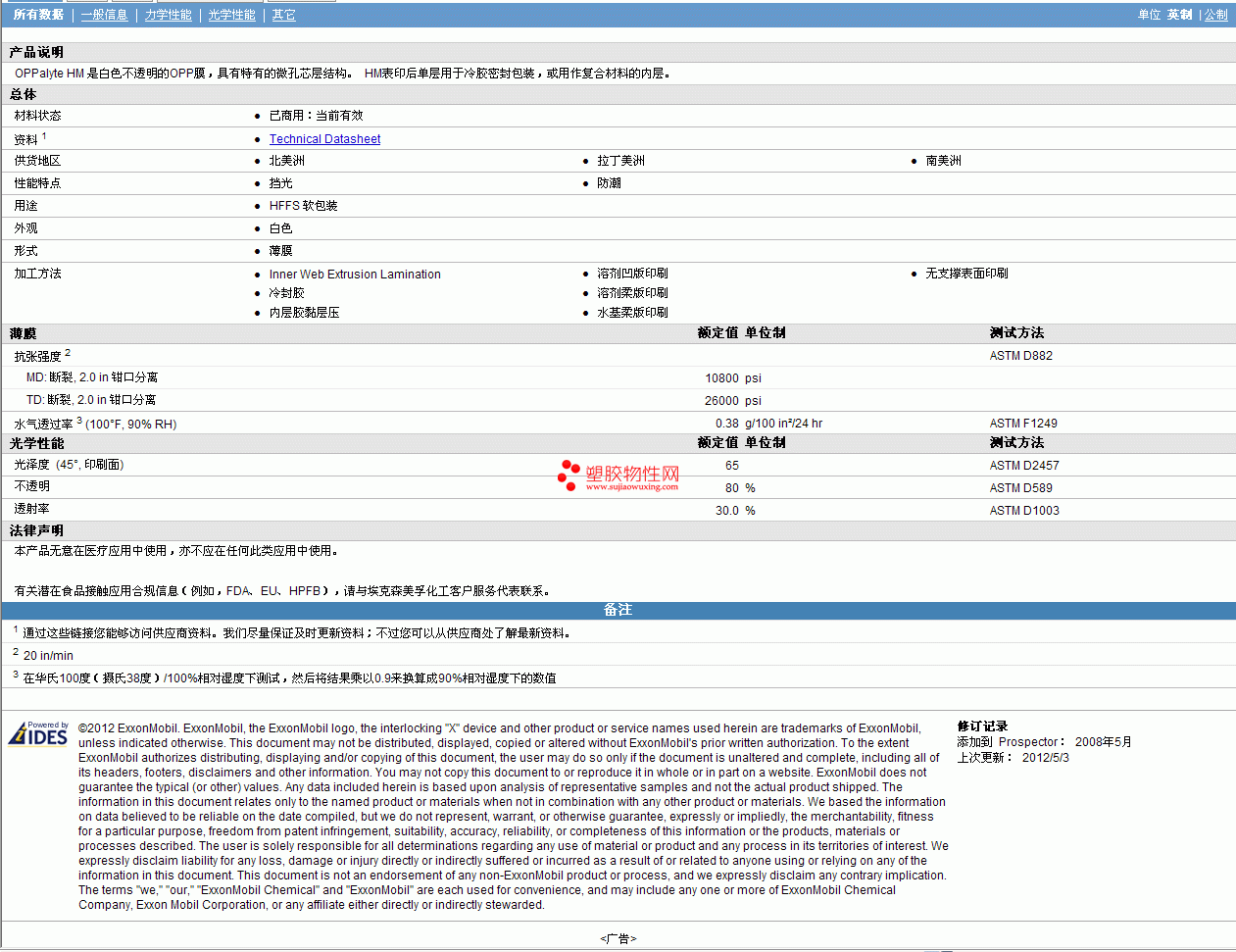The image size is (1236, 952).
Task: Click the 抗张强度 property label
Action: point(37,357)
